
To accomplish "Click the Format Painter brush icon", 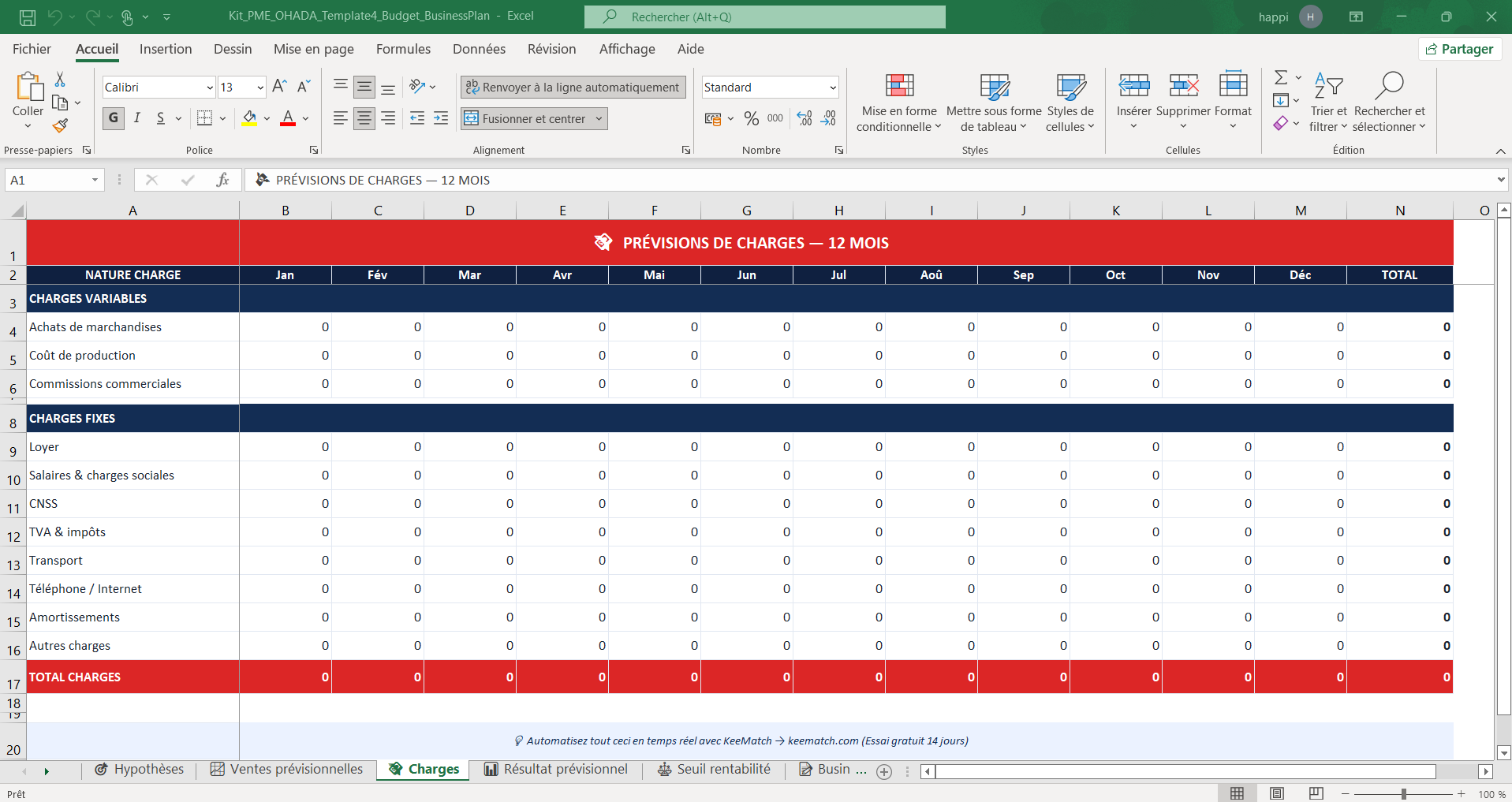I will click(x=60, y=125).
